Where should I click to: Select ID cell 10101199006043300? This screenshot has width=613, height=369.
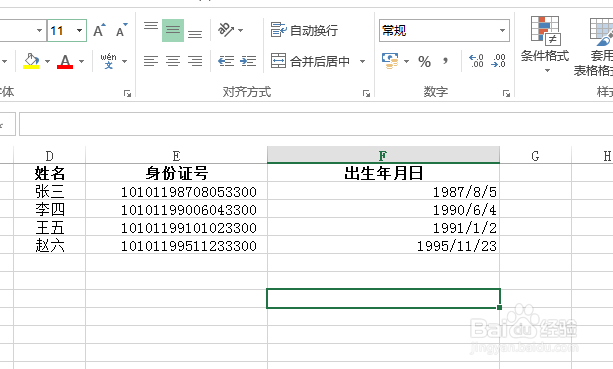pyautogui.click(x=176, y=209)
